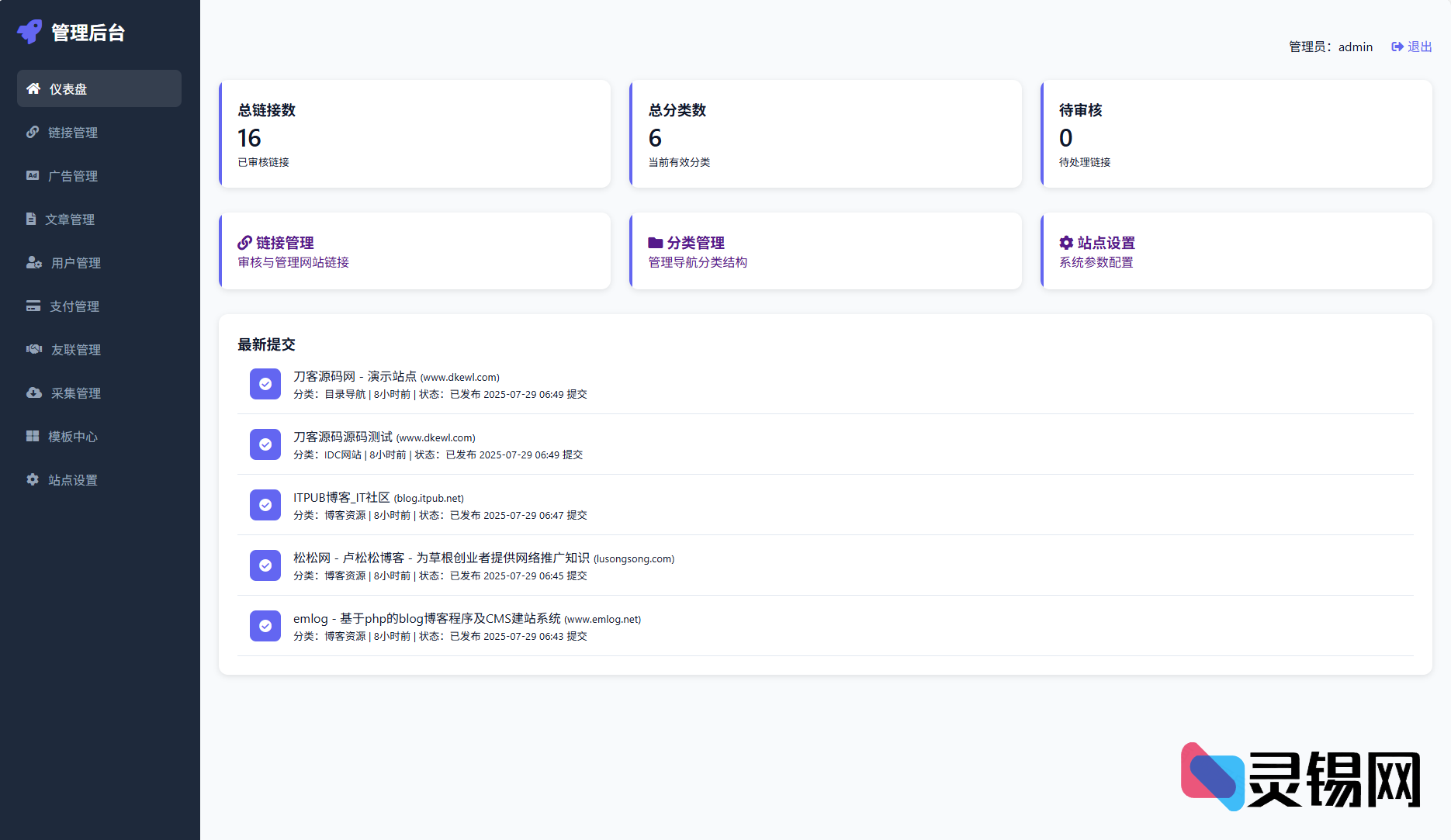Click the rocket logo icon
Screen dimensions: 1451x840
tap(29, 32)
